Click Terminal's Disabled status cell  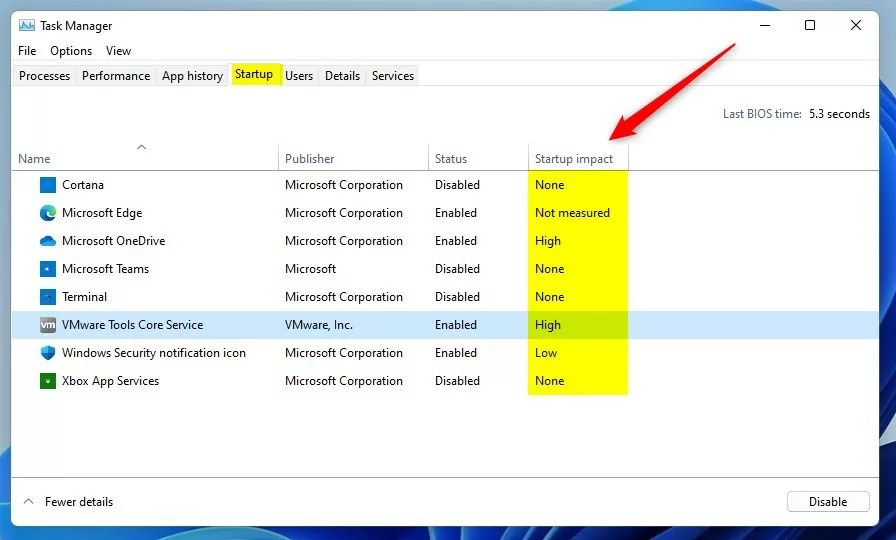457,297
